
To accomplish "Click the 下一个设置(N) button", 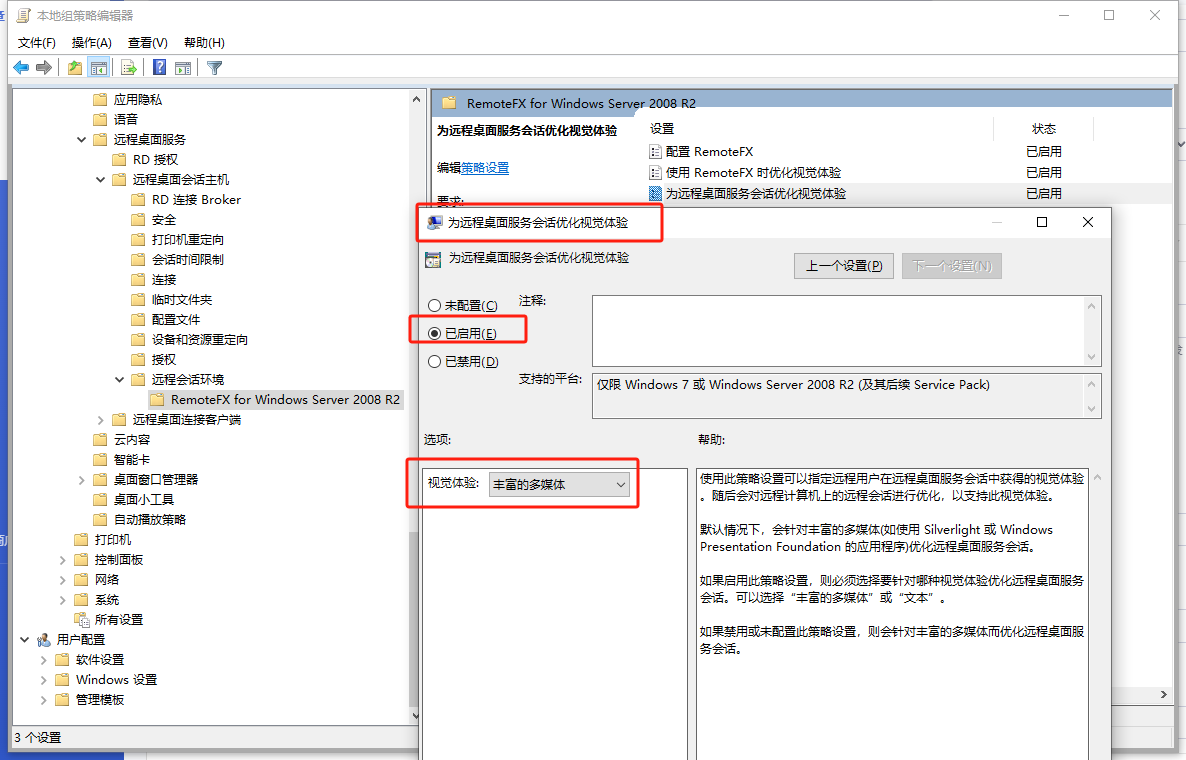I will click(952, 265).
